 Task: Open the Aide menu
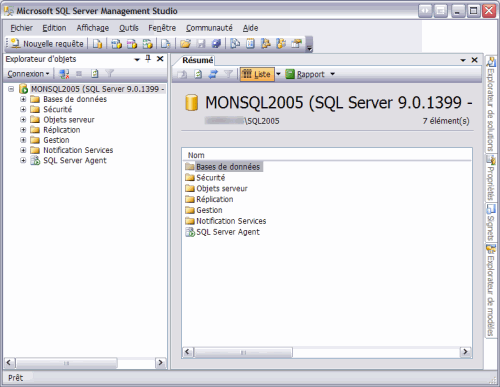tap(250, 28)
